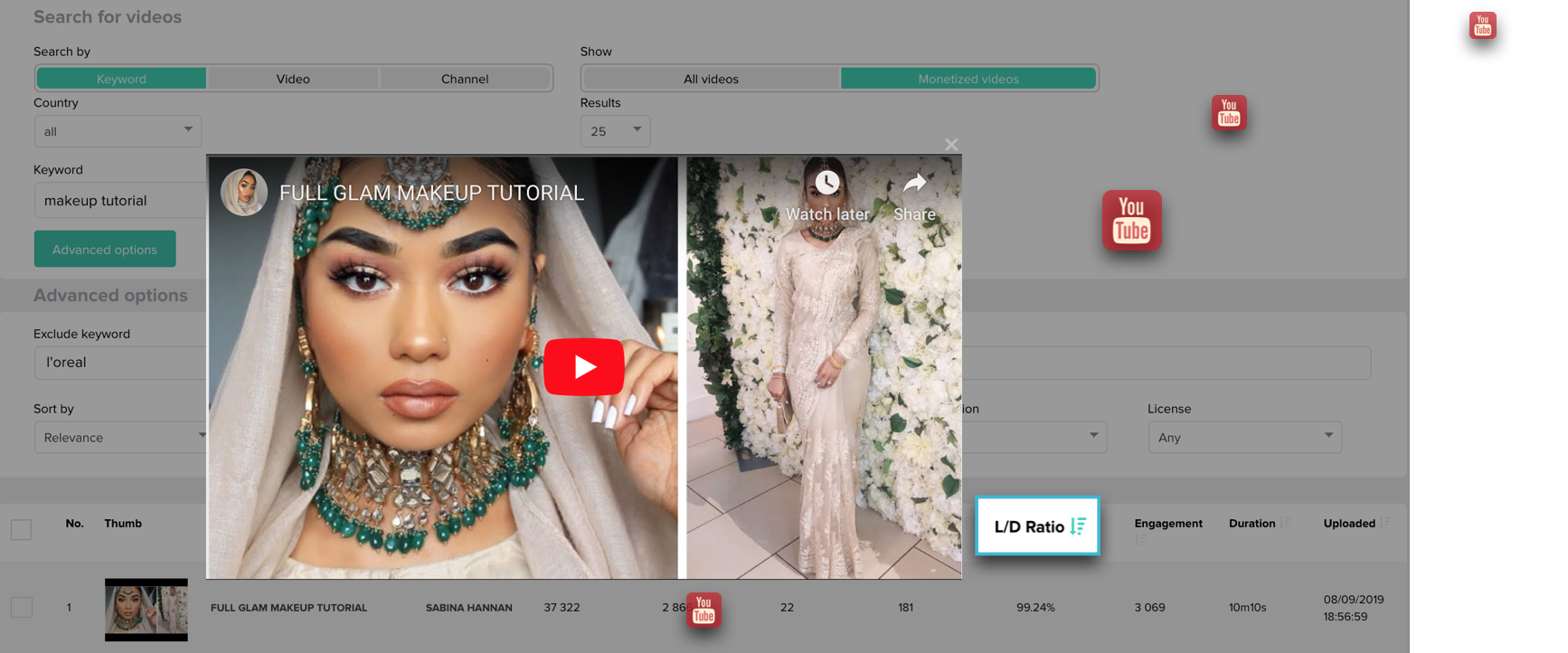Open FULL GLAM MAKEUP TUTORIAL title in player

[x=431, y=193]
